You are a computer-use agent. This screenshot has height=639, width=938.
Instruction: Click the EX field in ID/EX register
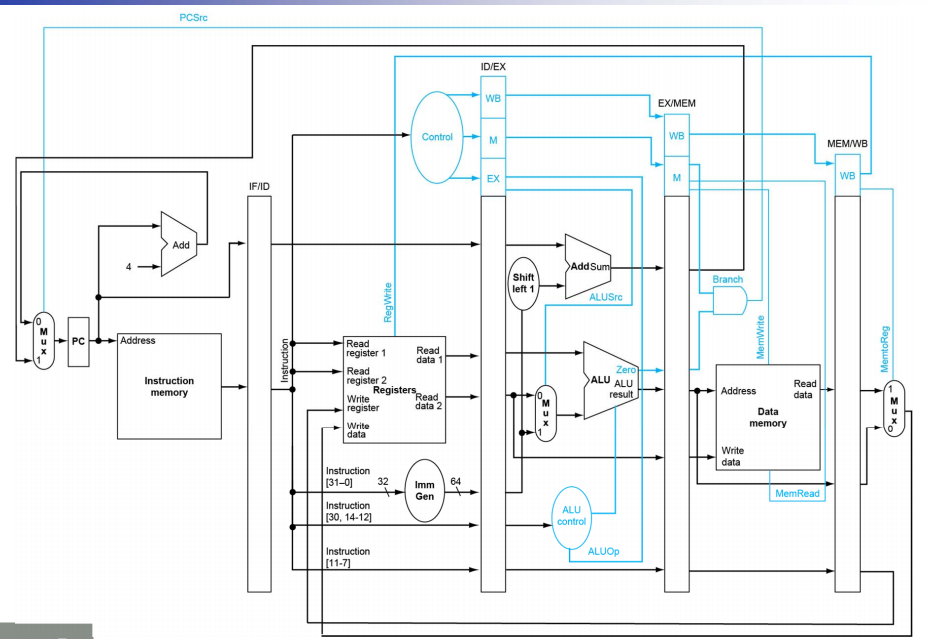click(493, 178)
